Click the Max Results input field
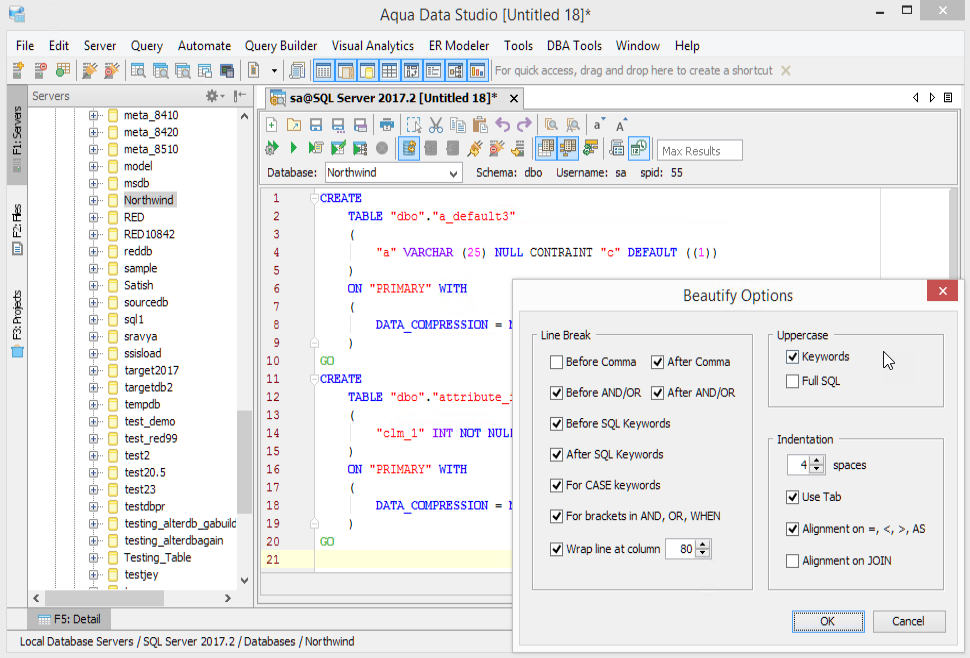 699,151
